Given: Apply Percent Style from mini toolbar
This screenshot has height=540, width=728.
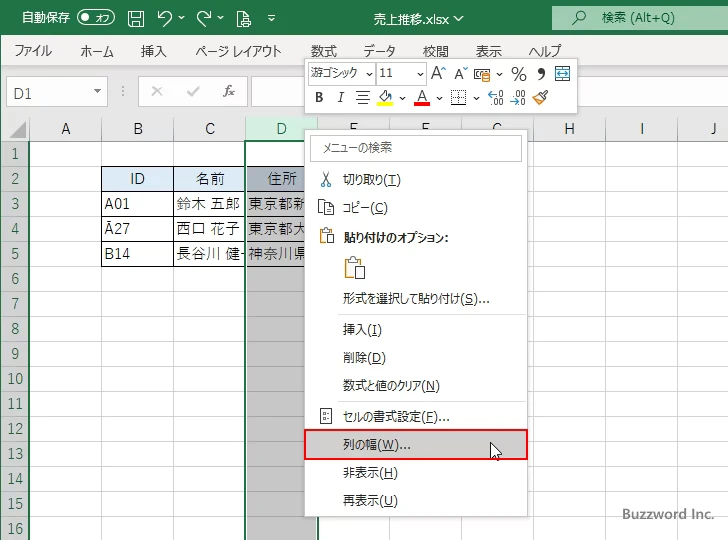Looking at the screenshot, I should tap(519, 73).
